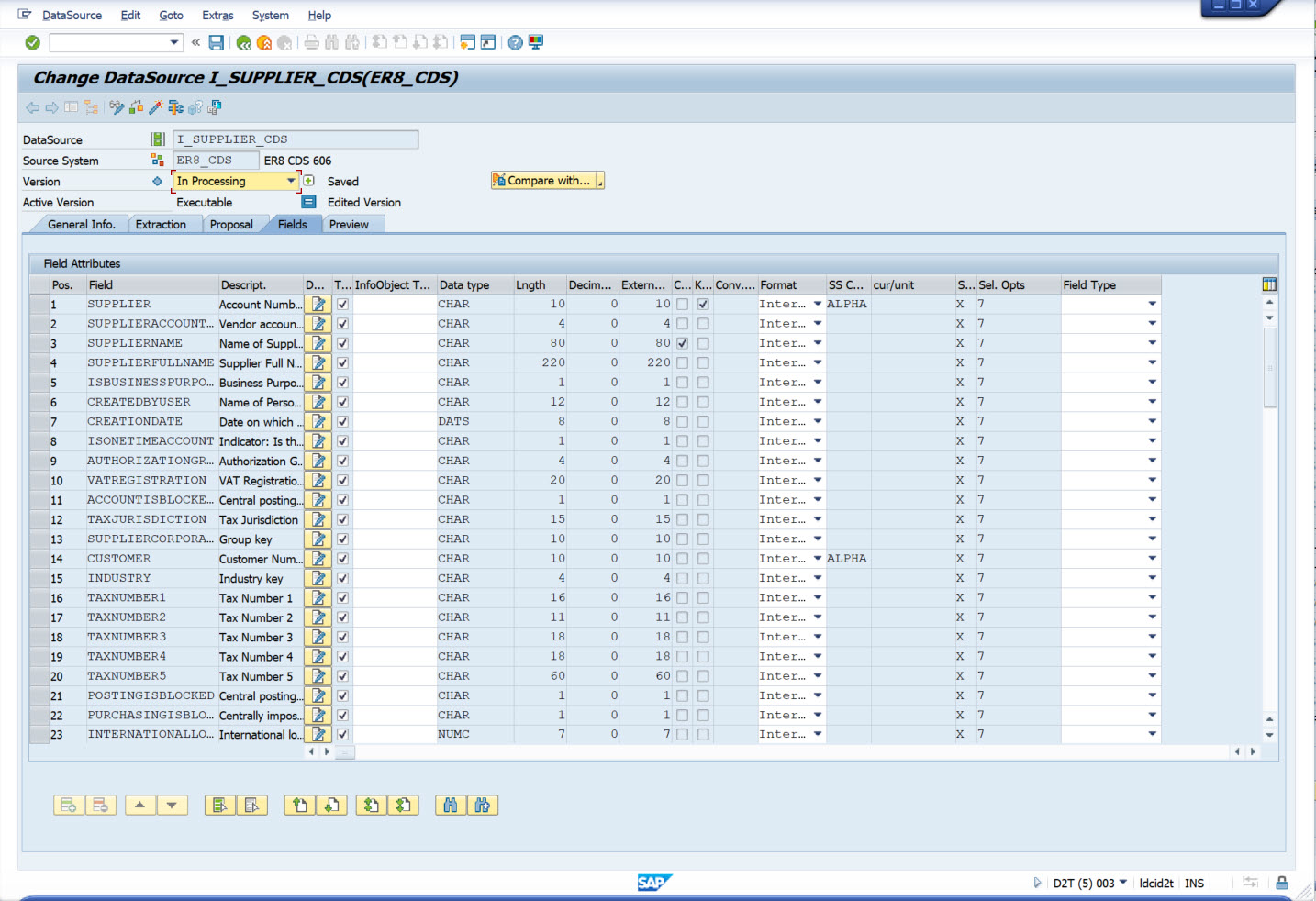Click the Insert Row icon below the table
The width and height of the screenshot is (1316, 901).
(69, 806)
